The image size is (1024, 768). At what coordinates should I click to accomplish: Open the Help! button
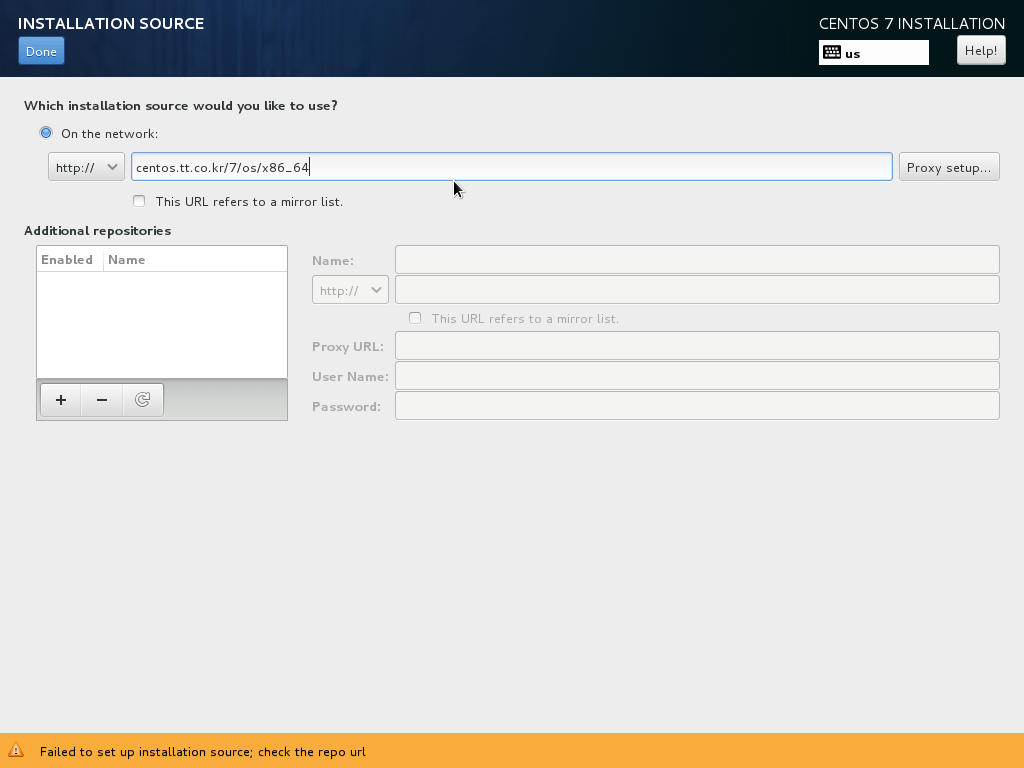(981, 50)
